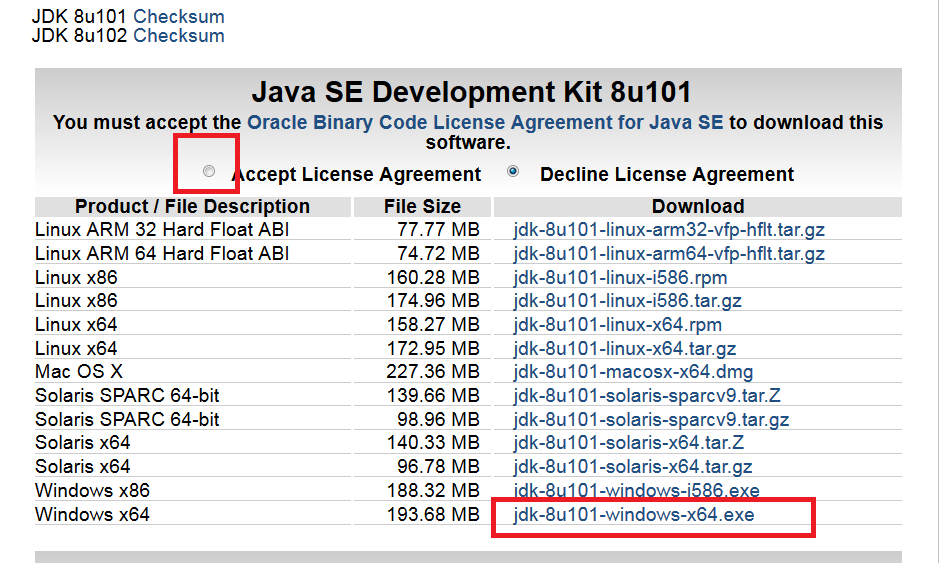Click the 174.96 MB file size
943x563 pixels.
[433, 300]
